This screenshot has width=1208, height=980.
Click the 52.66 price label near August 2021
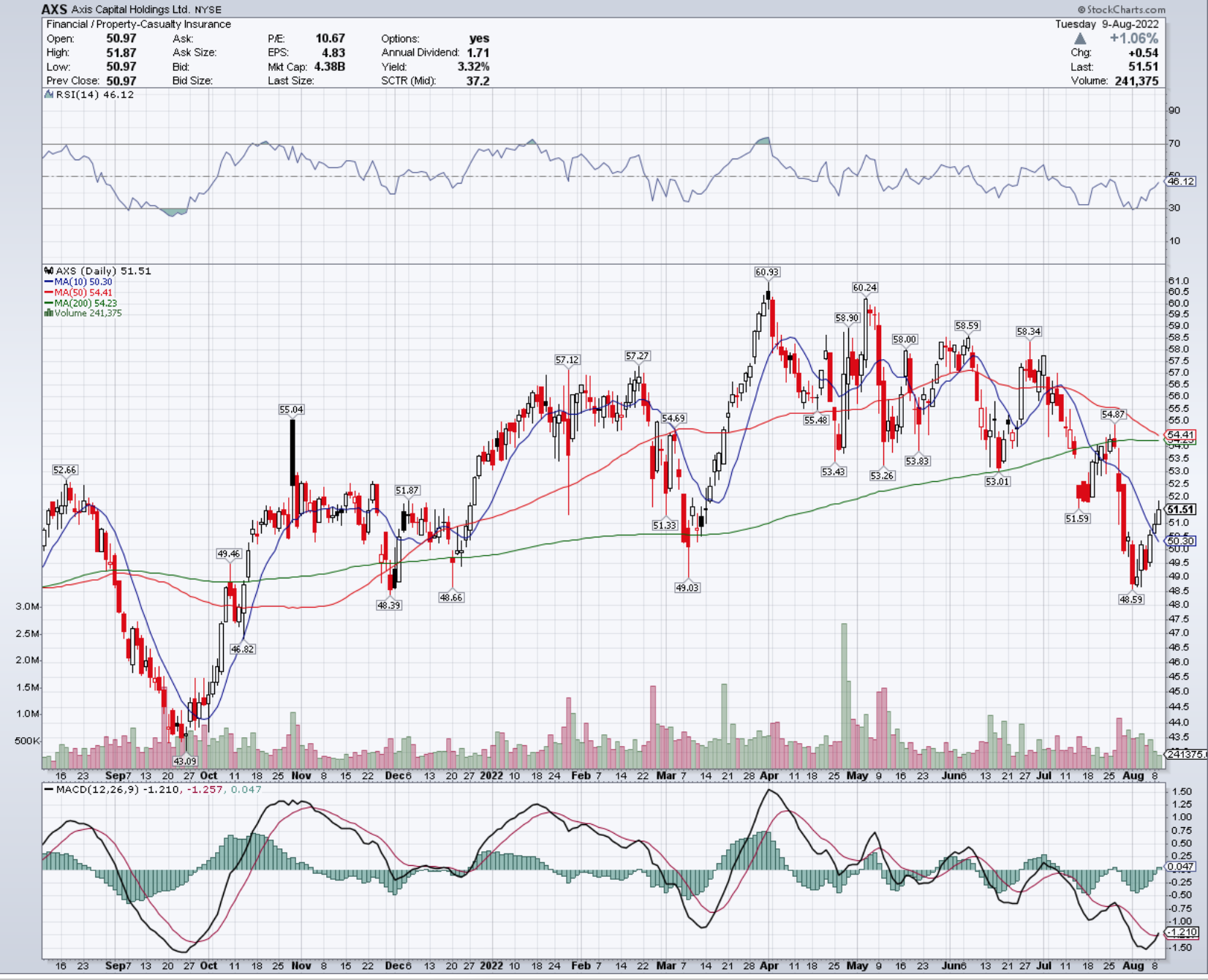[64, 470]
